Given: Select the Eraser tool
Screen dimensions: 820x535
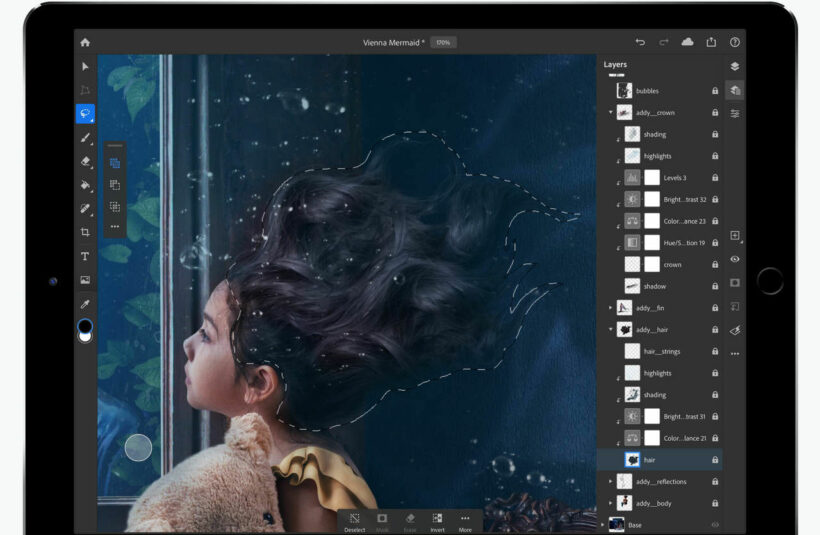Looking at the screenshot, I should [x=85, y=162].
